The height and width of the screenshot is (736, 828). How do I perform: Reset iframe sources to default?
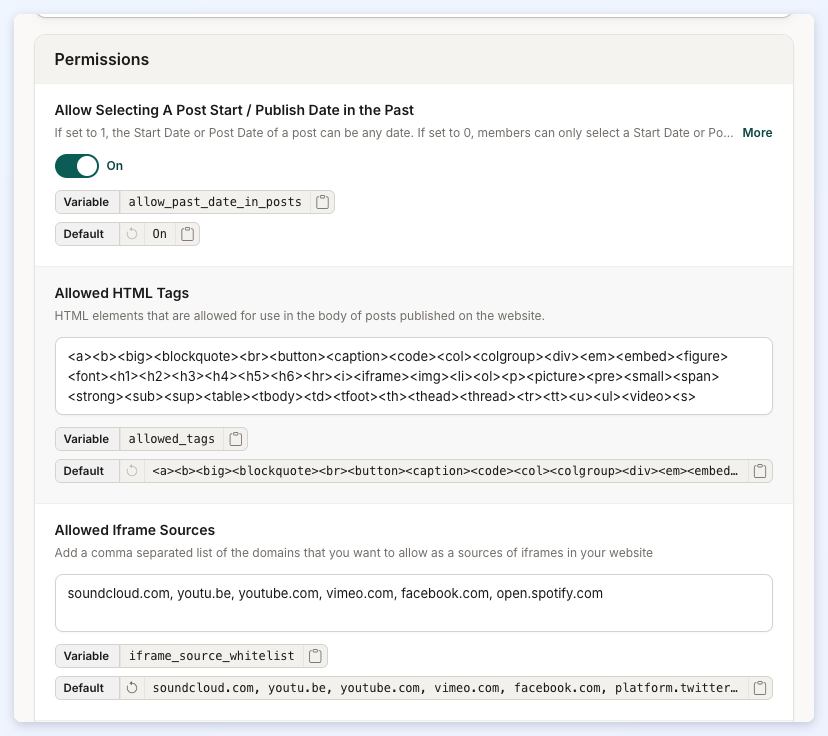click(132, 688)
